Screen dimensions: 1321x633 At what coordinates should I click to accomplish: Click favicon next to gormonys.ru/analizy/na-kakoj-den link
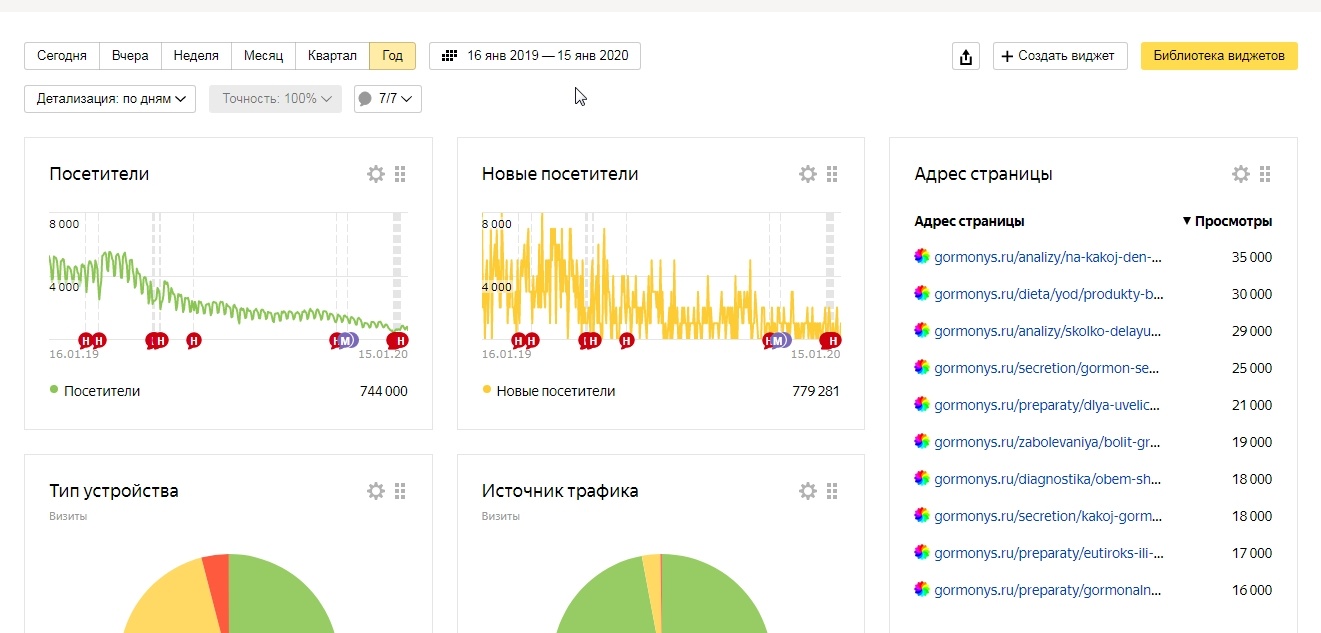(x=922, y=256)
